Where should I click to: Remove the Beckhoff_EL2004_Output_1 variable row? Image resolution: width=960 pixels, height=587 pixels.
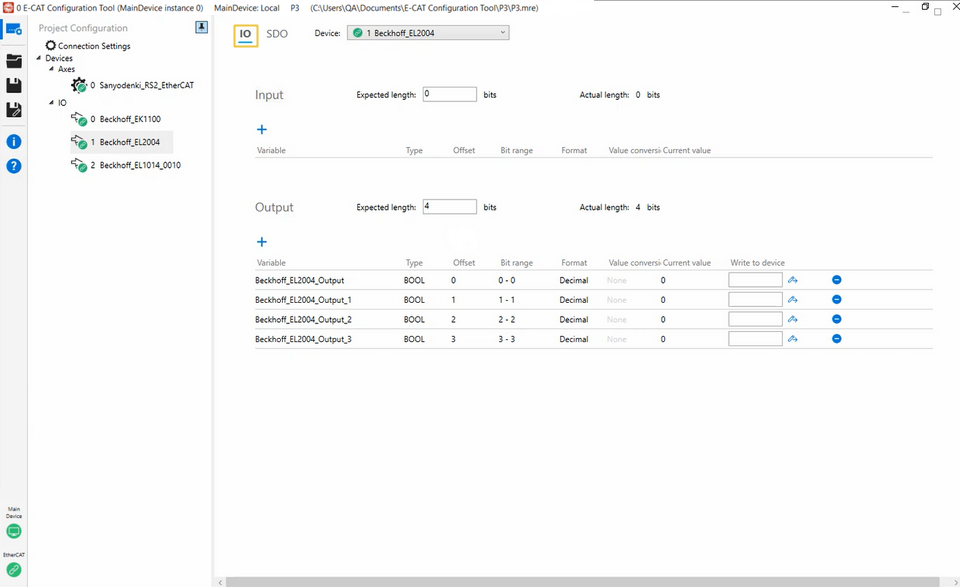pos(837,300)
